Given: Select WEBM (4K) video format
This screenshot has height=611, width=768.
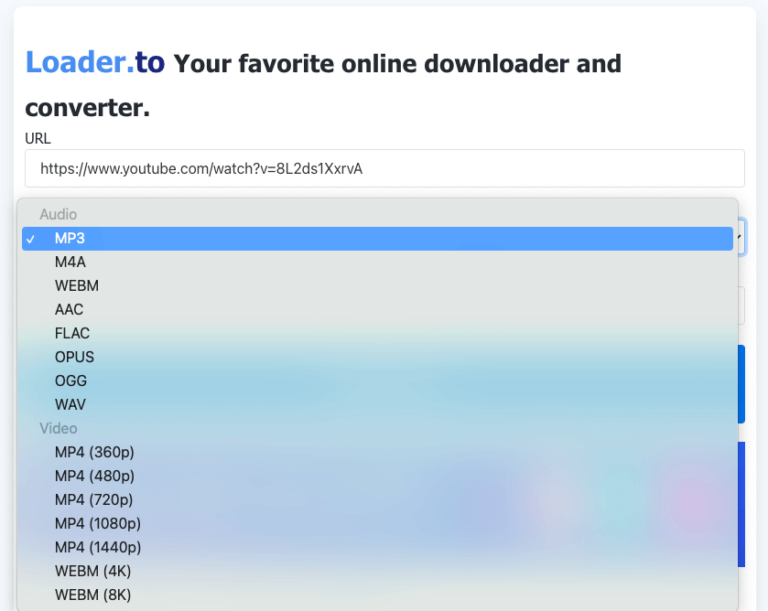Looking at the screenshot, I should click(93, 571).
